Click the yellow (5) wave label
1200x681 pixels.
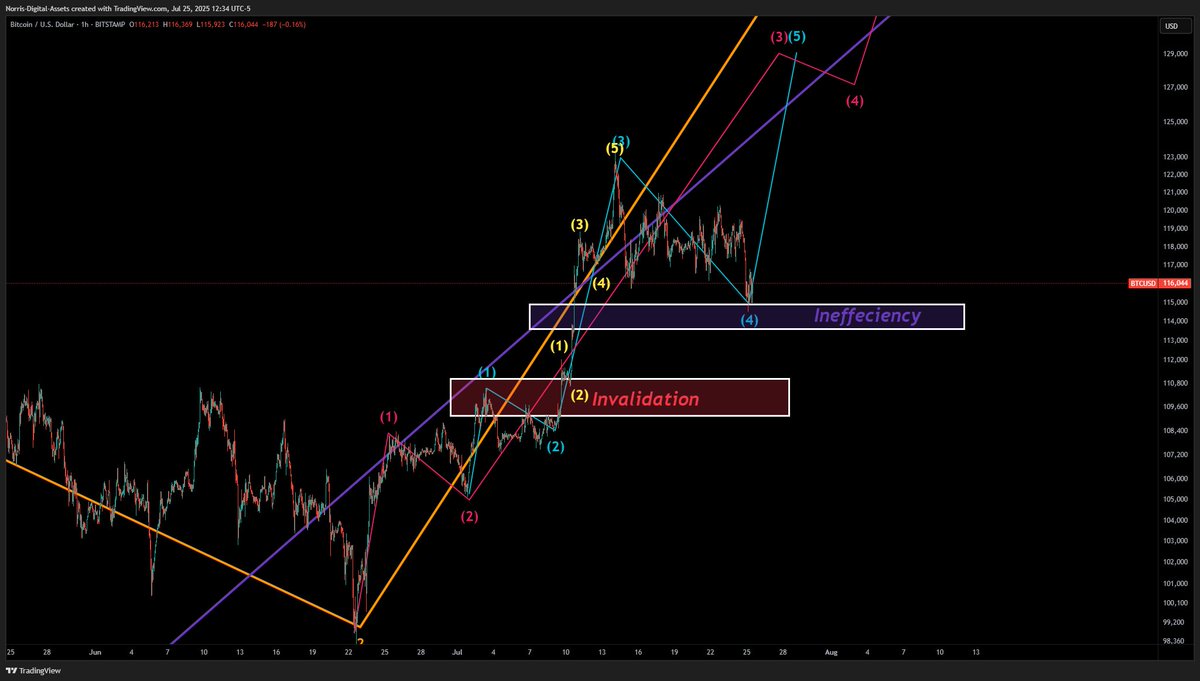pyautogui.click(x=615, y=149)
